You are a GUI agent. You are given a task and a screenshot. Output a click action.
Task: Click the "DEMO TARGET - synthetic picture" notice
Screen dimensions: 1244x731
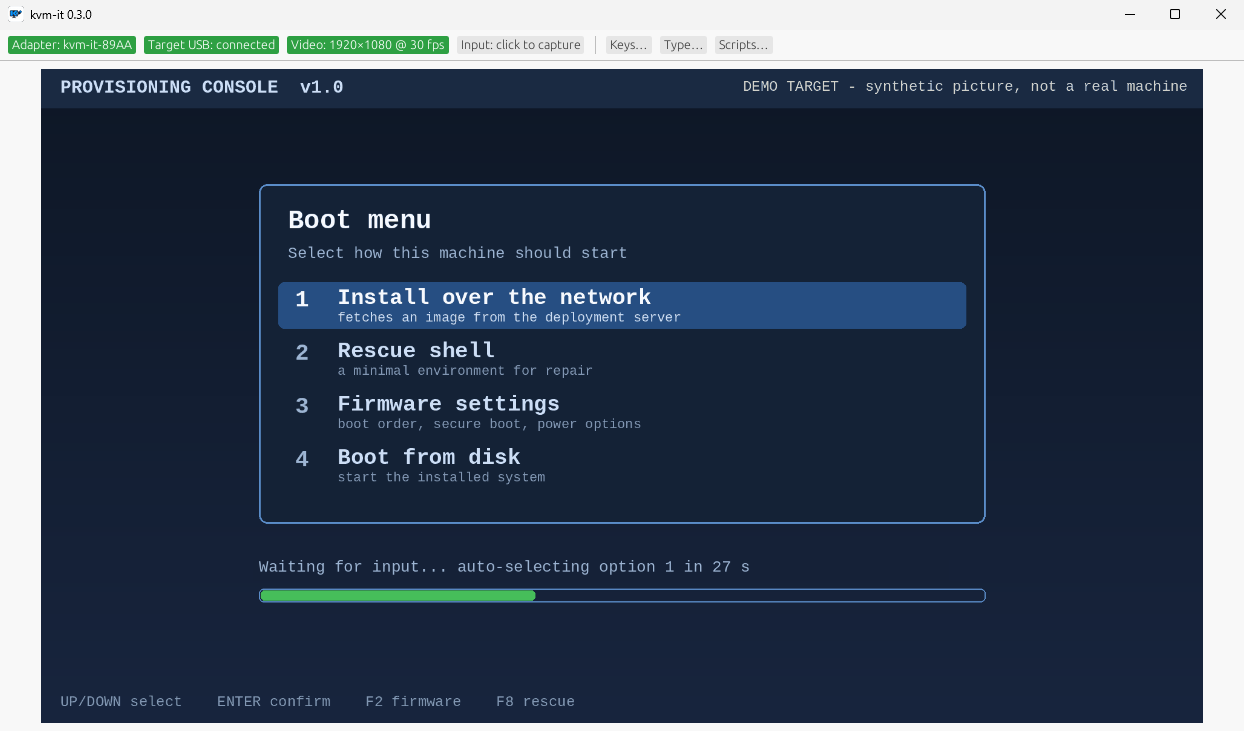pos(965,87)
